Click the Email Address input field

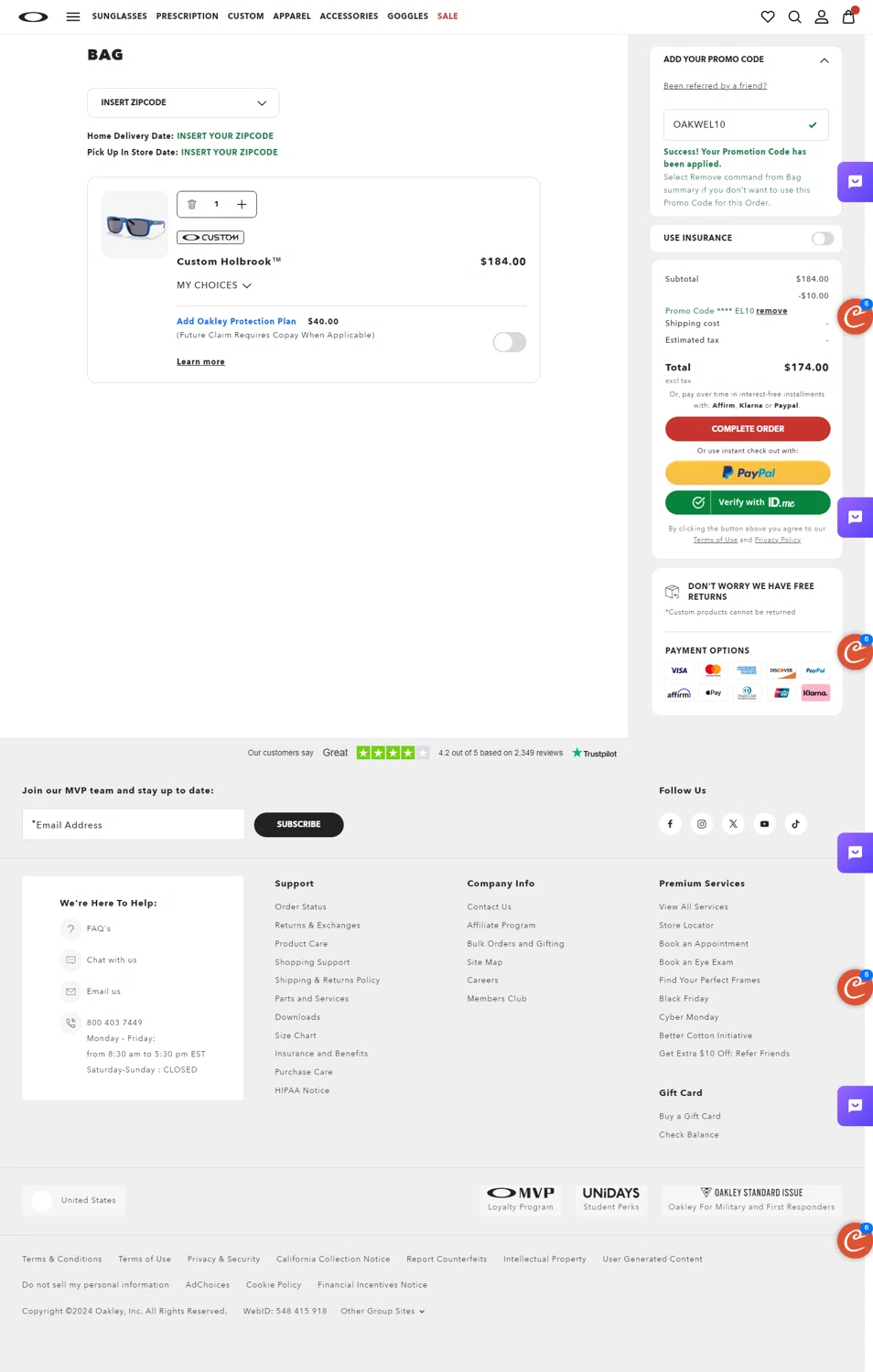[x=134, y=824]
